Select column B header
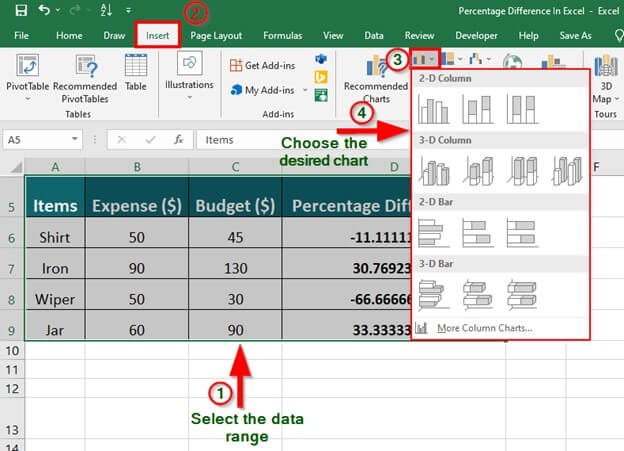This screenshot has width=624, height=451. [x=137, y=167]
